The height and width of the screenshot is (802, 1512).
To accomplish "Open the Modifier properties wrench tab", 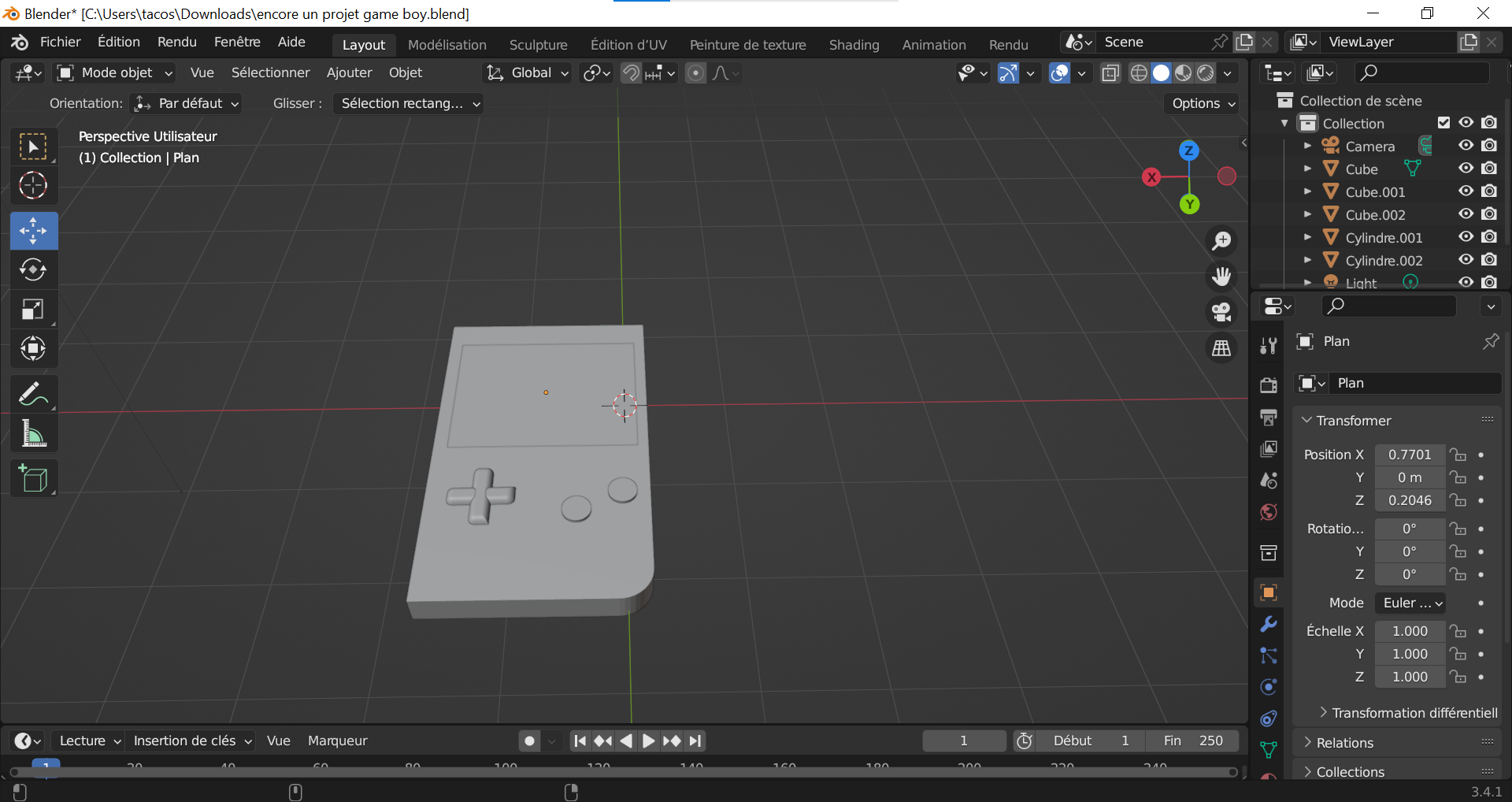I will [x=1268, y=623].
